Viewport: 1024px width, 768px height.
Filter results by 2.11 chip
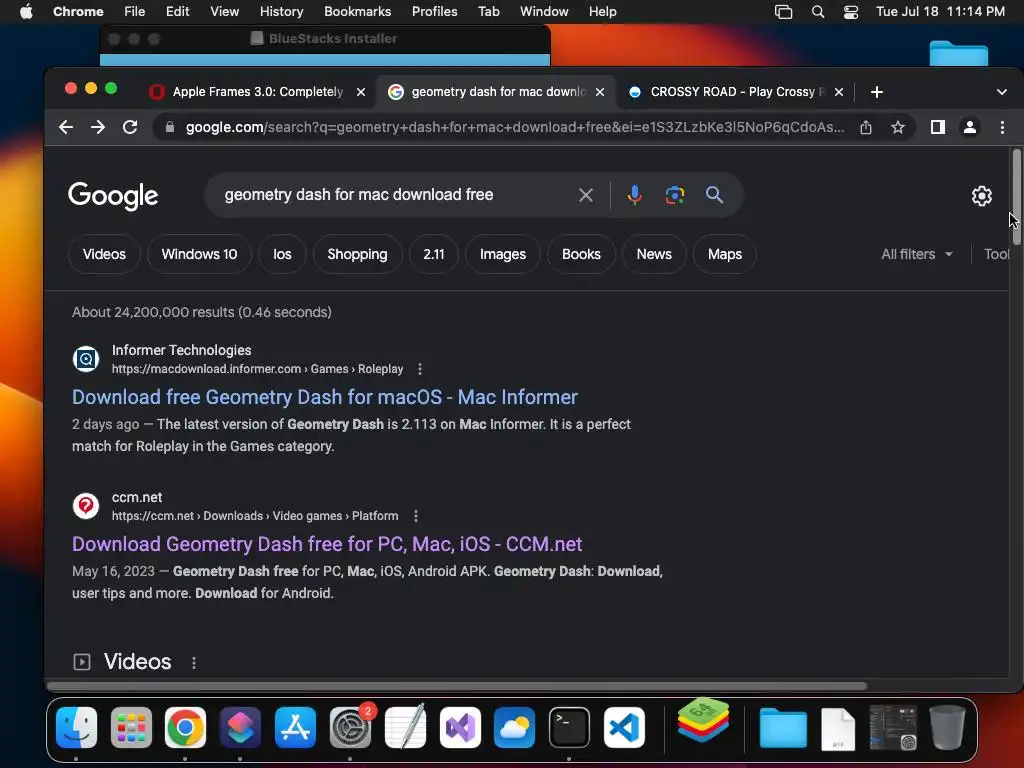click(x=434, y=254)
